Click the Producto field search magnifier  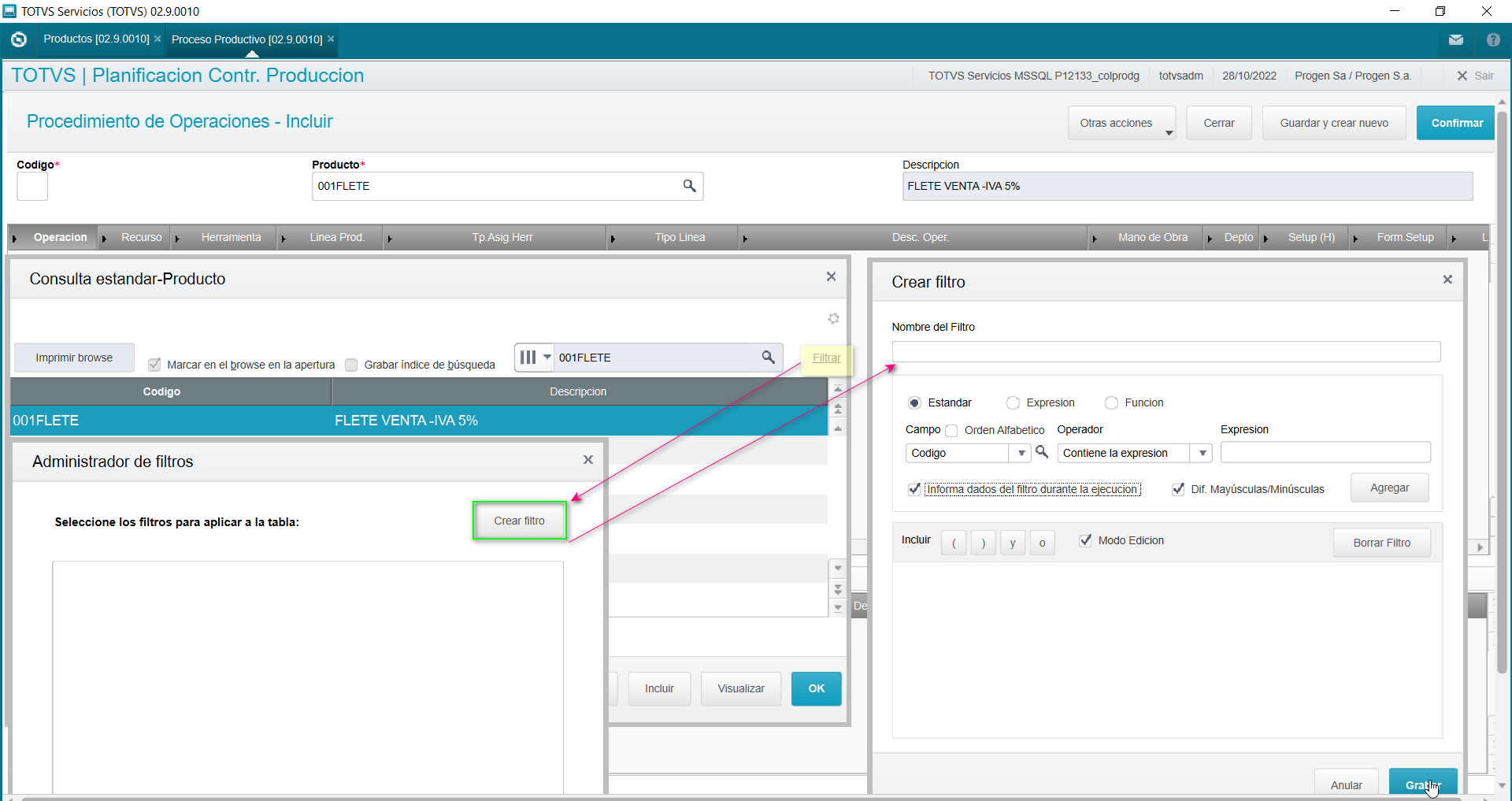coord(689,186)
